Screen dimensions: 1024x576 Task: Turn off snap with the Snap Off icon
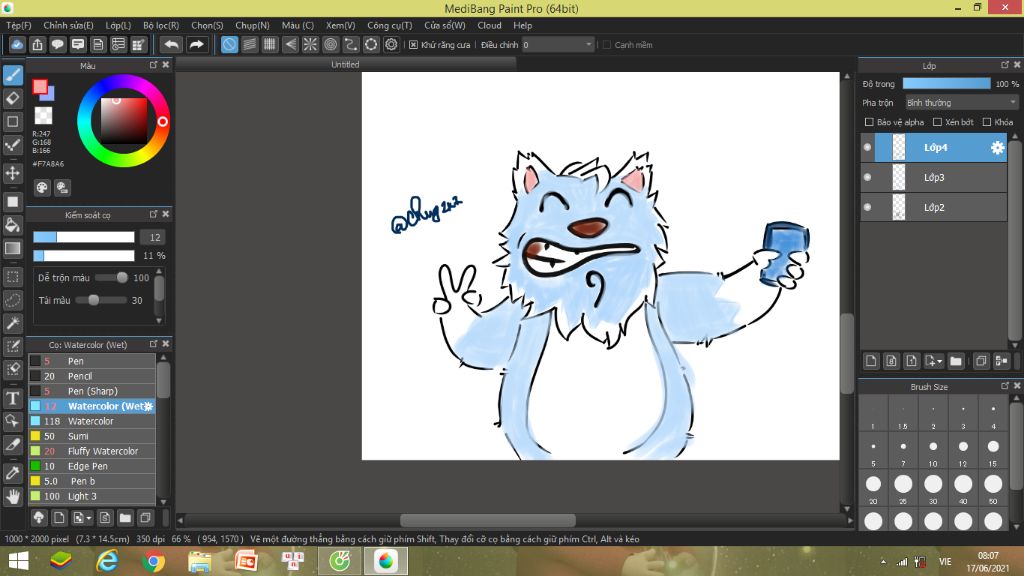229,44
